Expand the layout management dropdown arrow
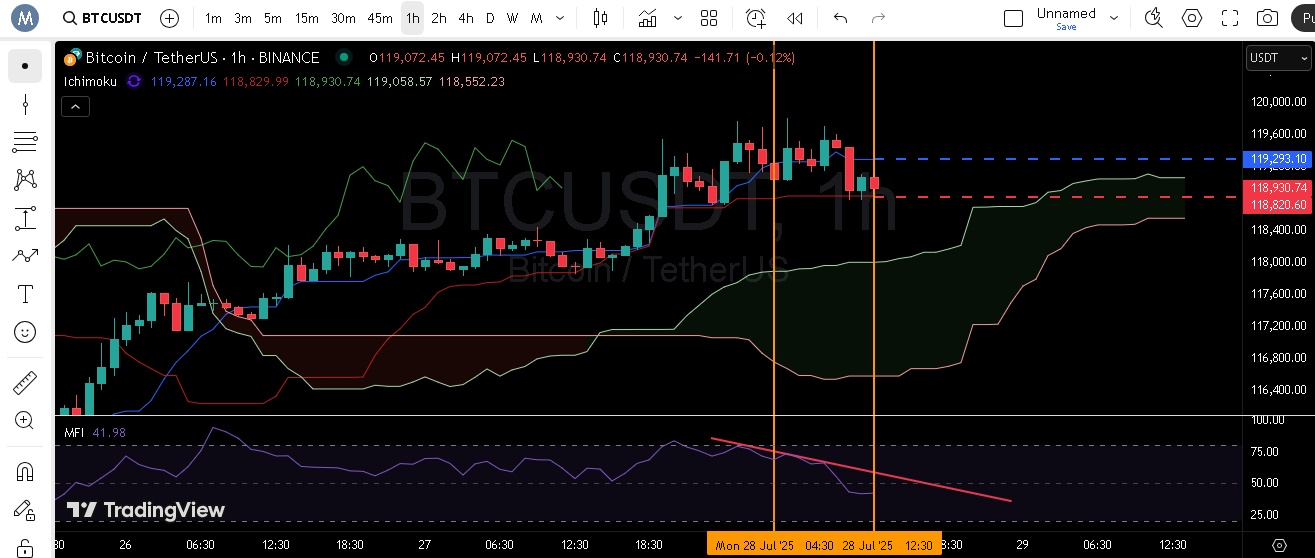Viewport: 1315px width, 558px height. (1113, 18)
